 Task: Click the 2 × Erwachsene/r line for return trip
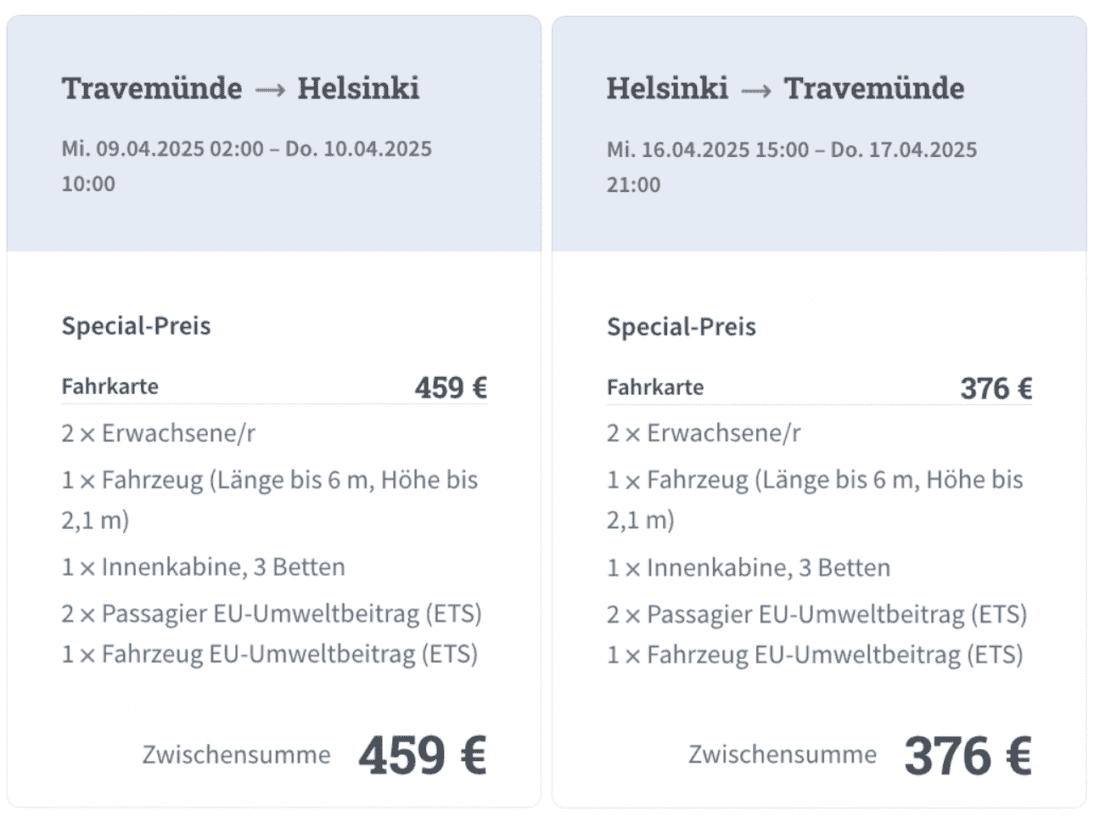(703, 433)
